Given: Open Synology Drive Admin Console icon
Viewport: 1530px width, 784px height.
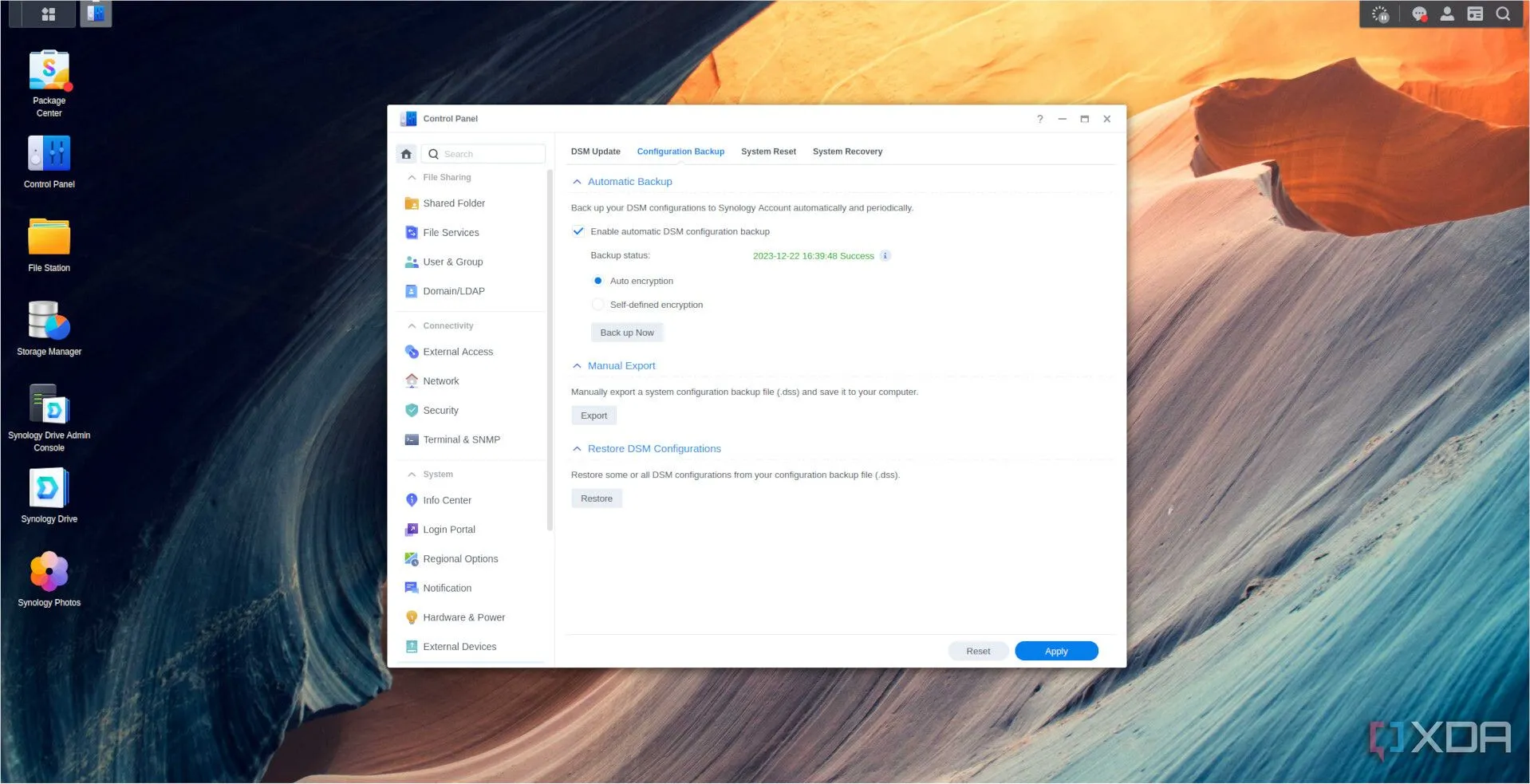Looking at the screenshot, I should coord(49,418).
